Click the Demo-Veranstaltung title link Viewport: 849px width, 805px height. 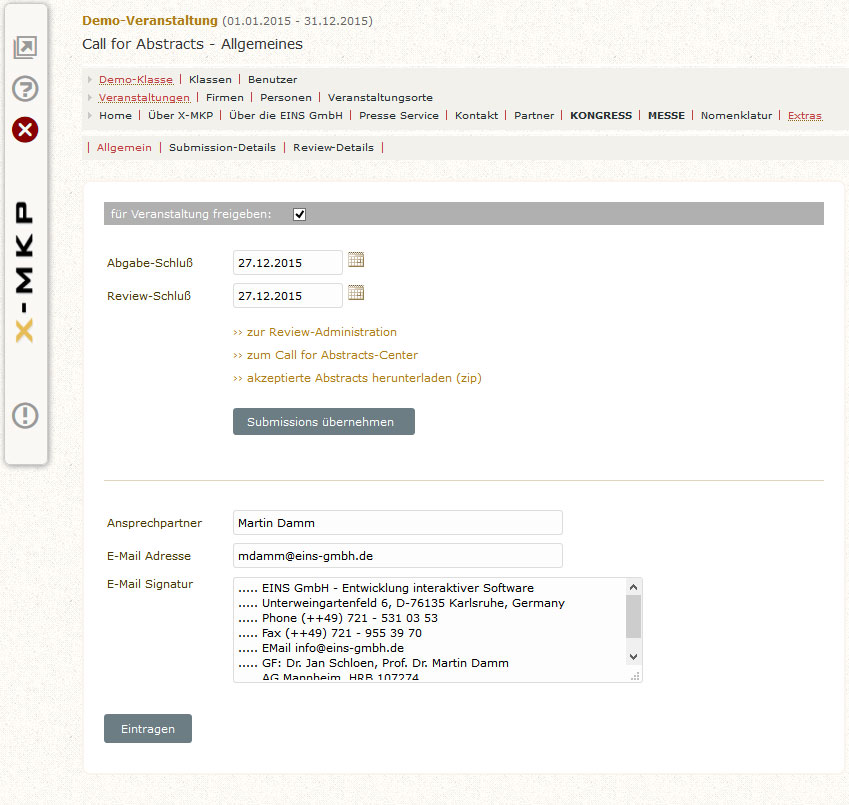coord(150,21)
